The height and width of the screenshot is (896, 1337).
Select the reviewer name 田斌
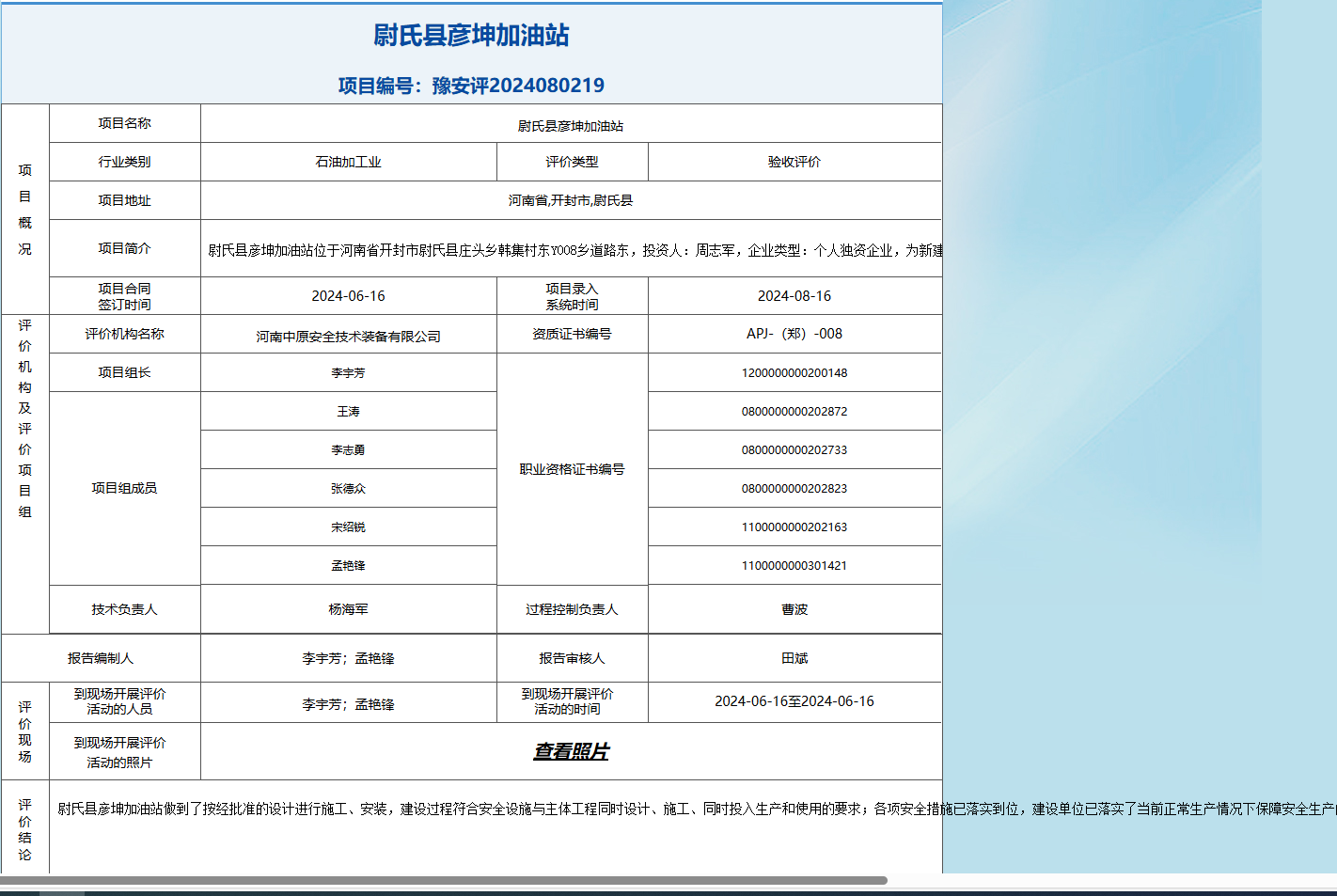pos(794,658)
